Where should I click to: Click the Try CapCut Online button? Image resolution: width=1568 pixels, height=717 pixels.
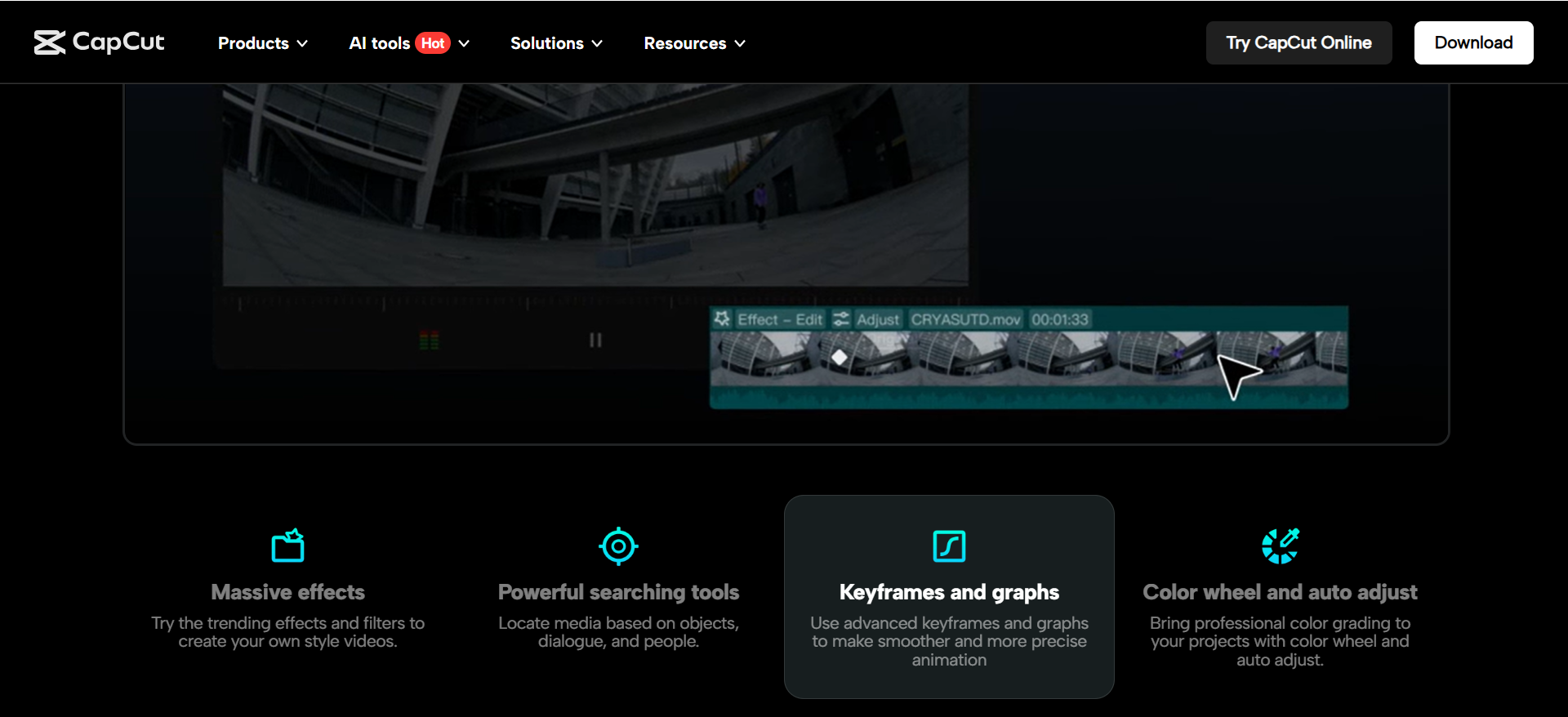tap(1298, 42)
